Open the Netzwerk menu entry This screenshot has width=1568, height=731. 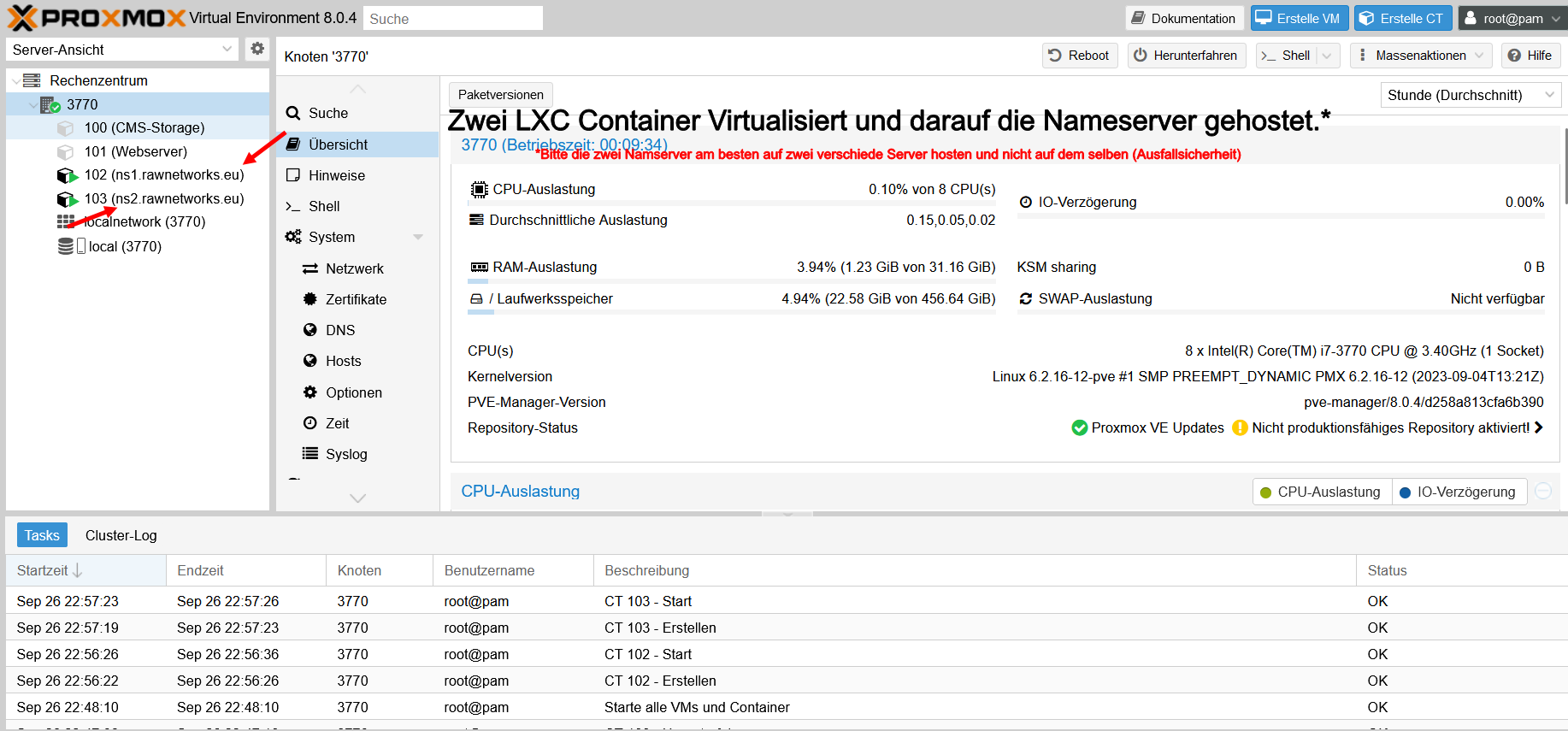(x=357, y=268)
